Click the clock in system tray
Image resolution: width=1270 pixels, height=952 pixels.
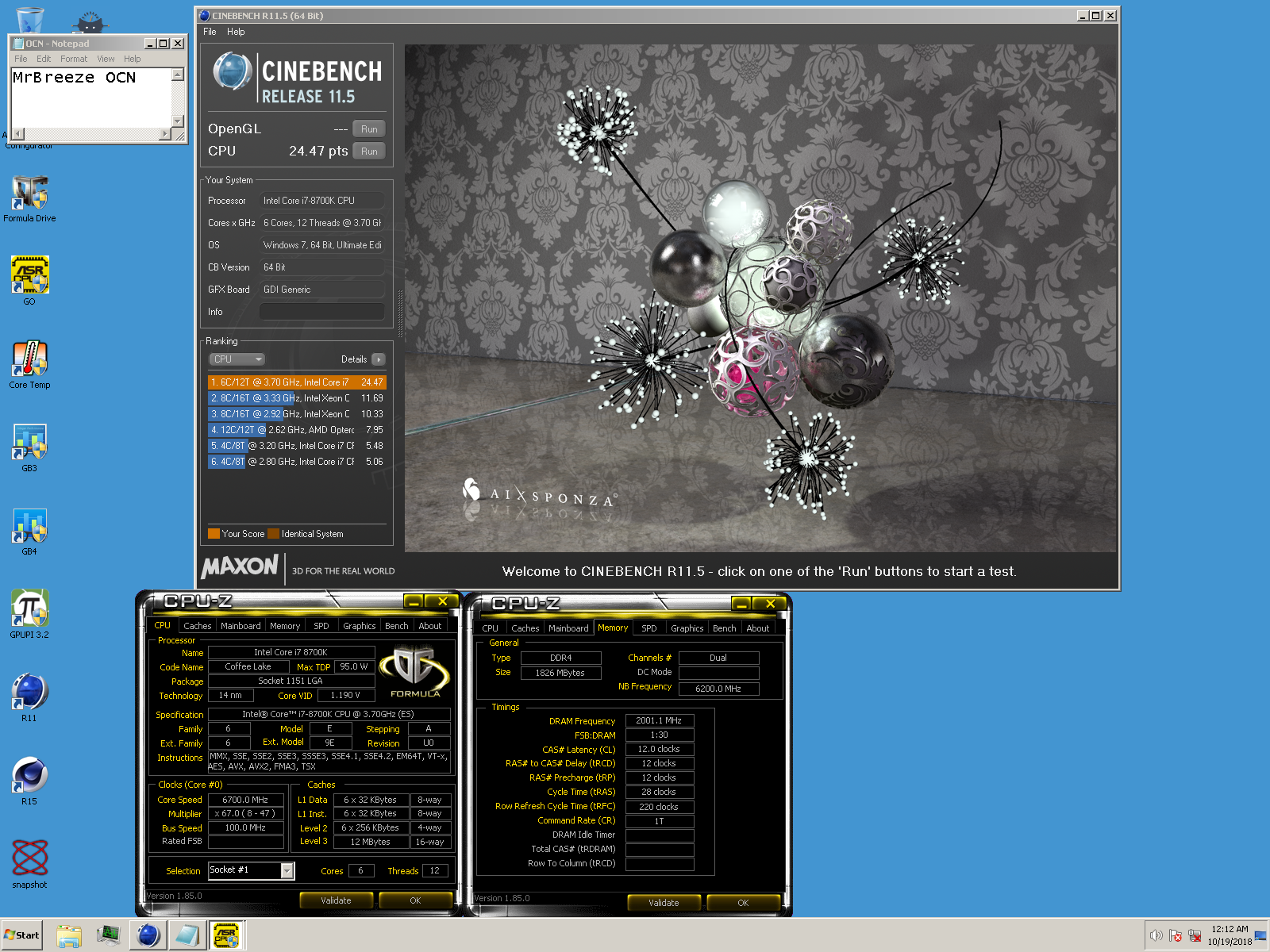tap(1230, 935)
